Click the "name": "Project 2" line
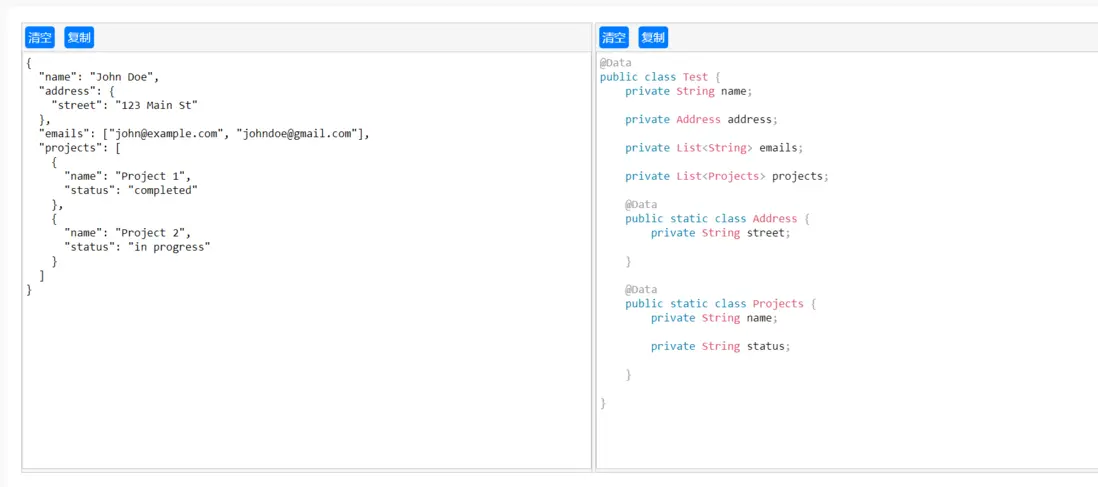 coord(127,233)
